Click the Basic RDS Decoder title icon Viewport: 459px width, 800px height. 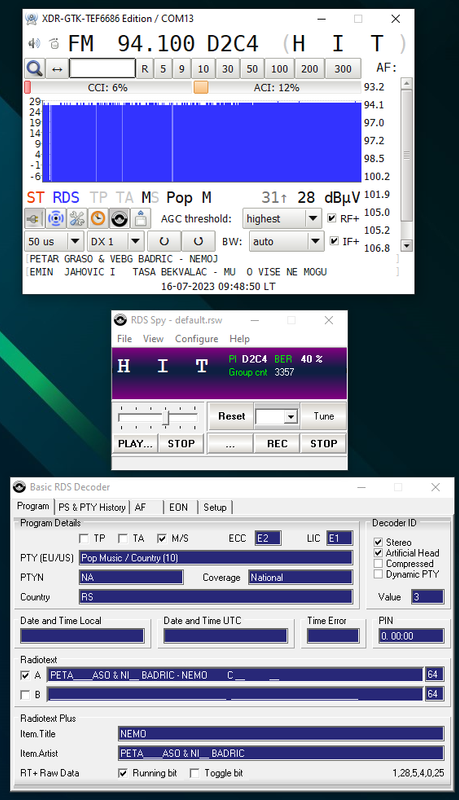click(19, 487)
